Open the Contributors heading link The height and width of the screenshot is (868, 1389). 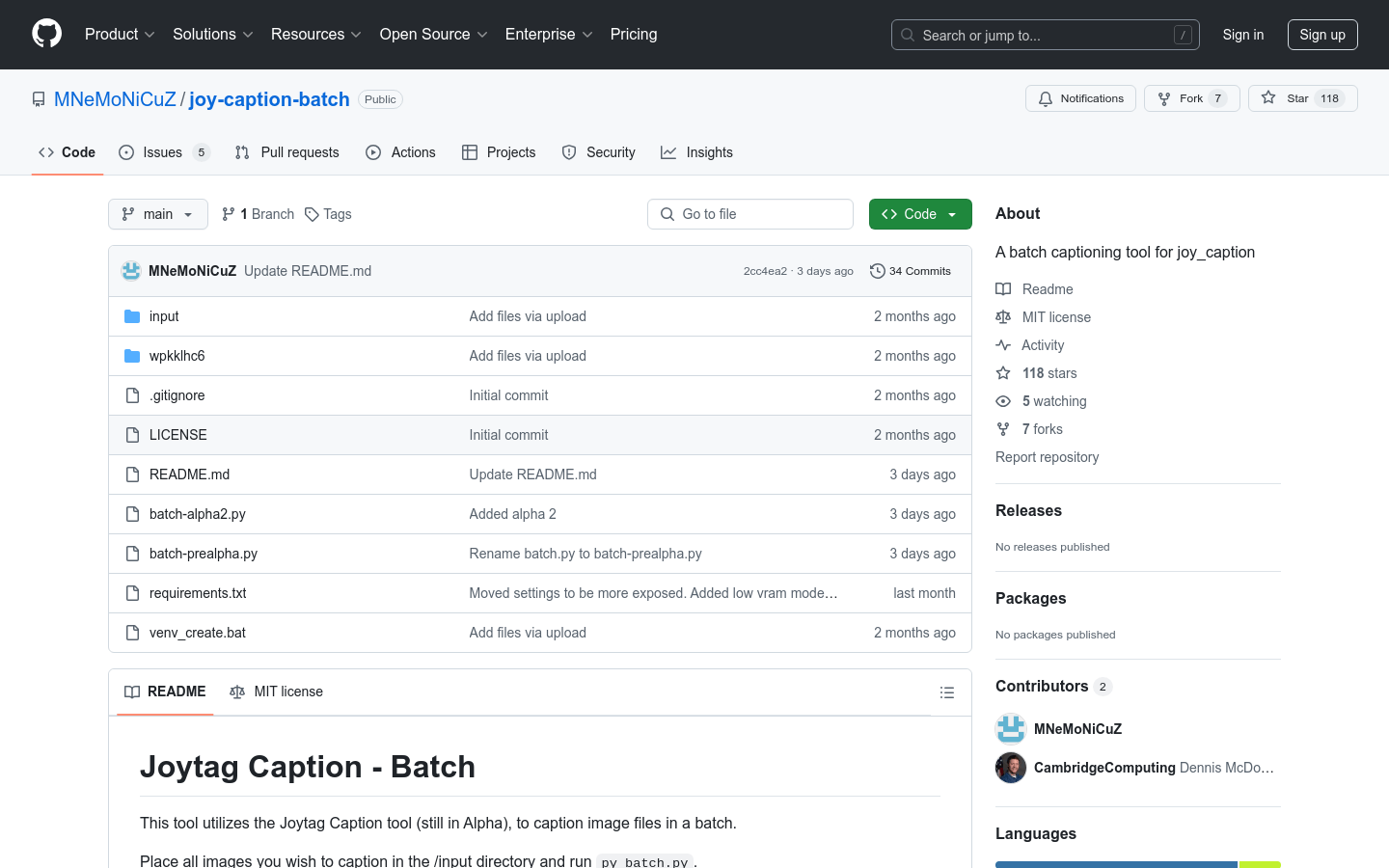(x=1053, y=686)
